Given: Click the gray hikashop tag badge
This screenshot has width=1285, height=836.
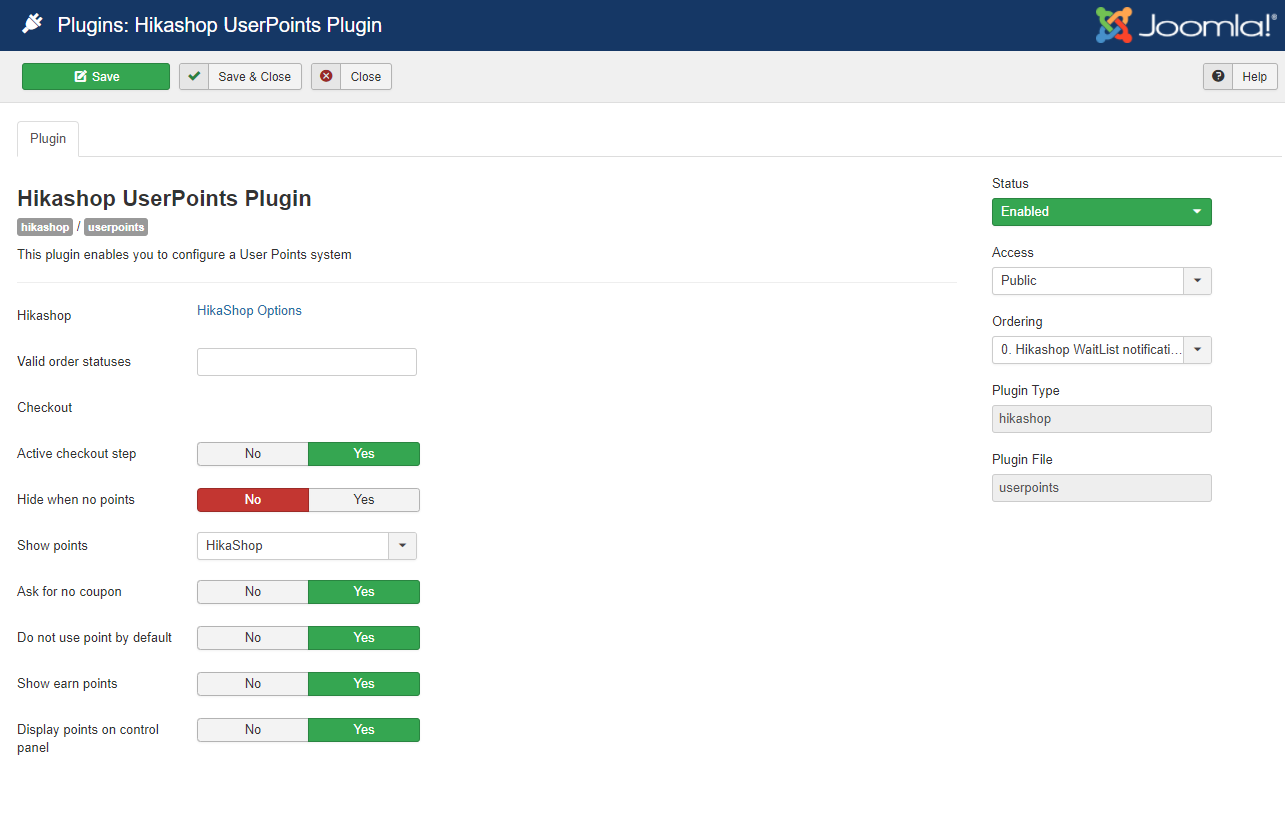Looking at the screenshot, I should [45, 227].
